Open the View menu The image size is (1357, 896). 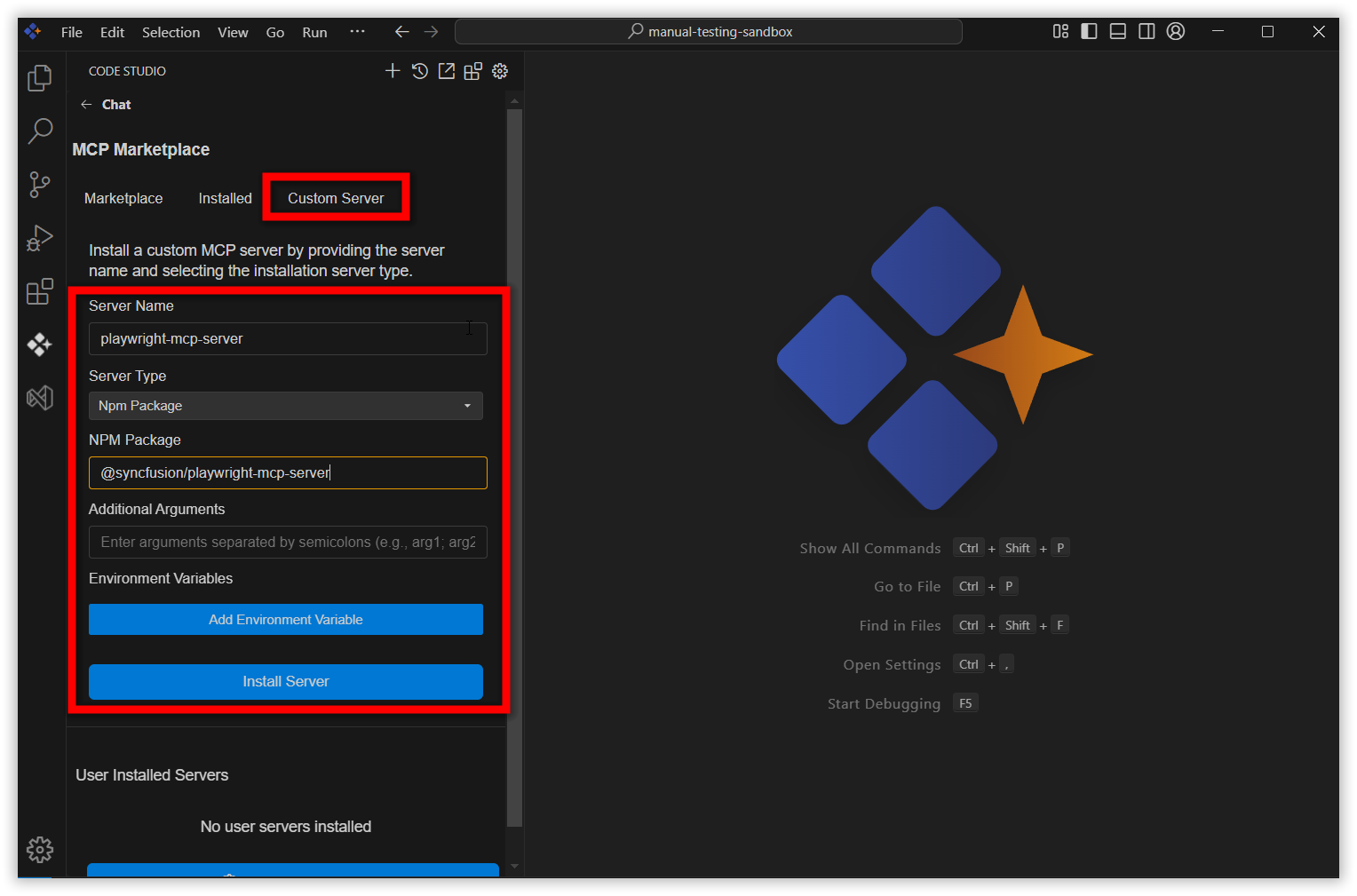click(233, 32)
